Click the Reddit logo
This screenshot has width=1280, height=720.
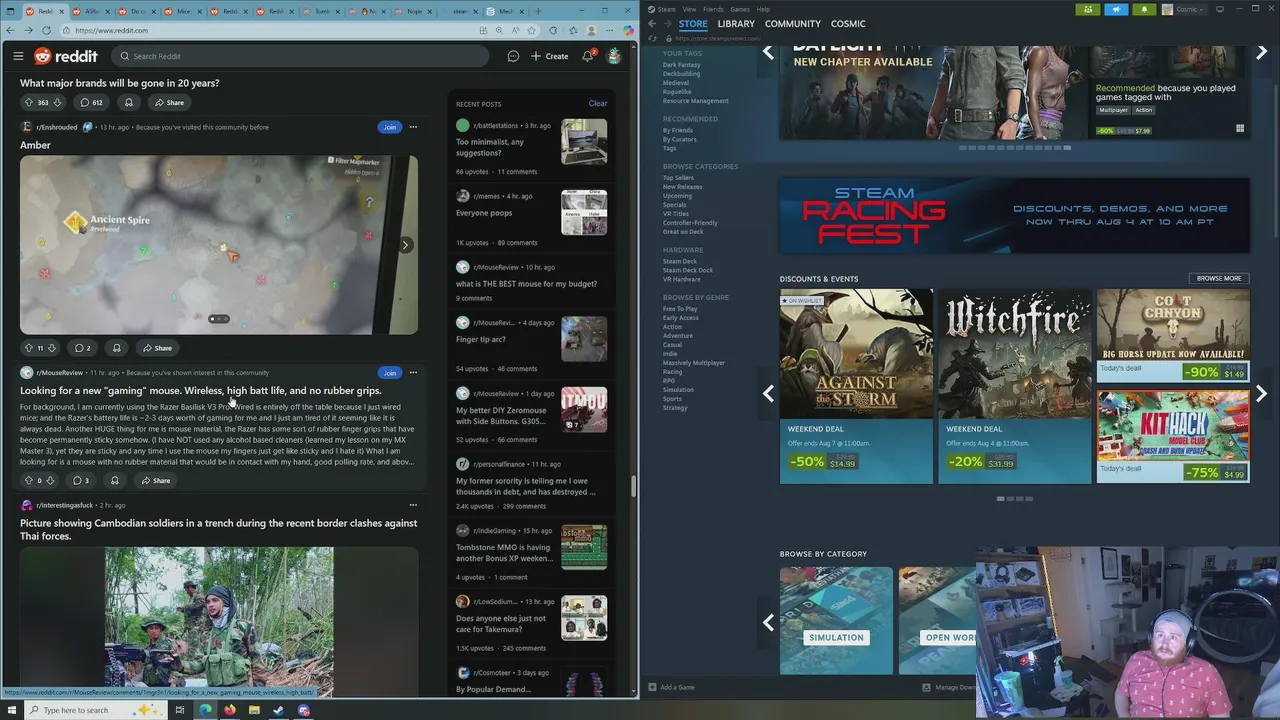click(66, 56)
